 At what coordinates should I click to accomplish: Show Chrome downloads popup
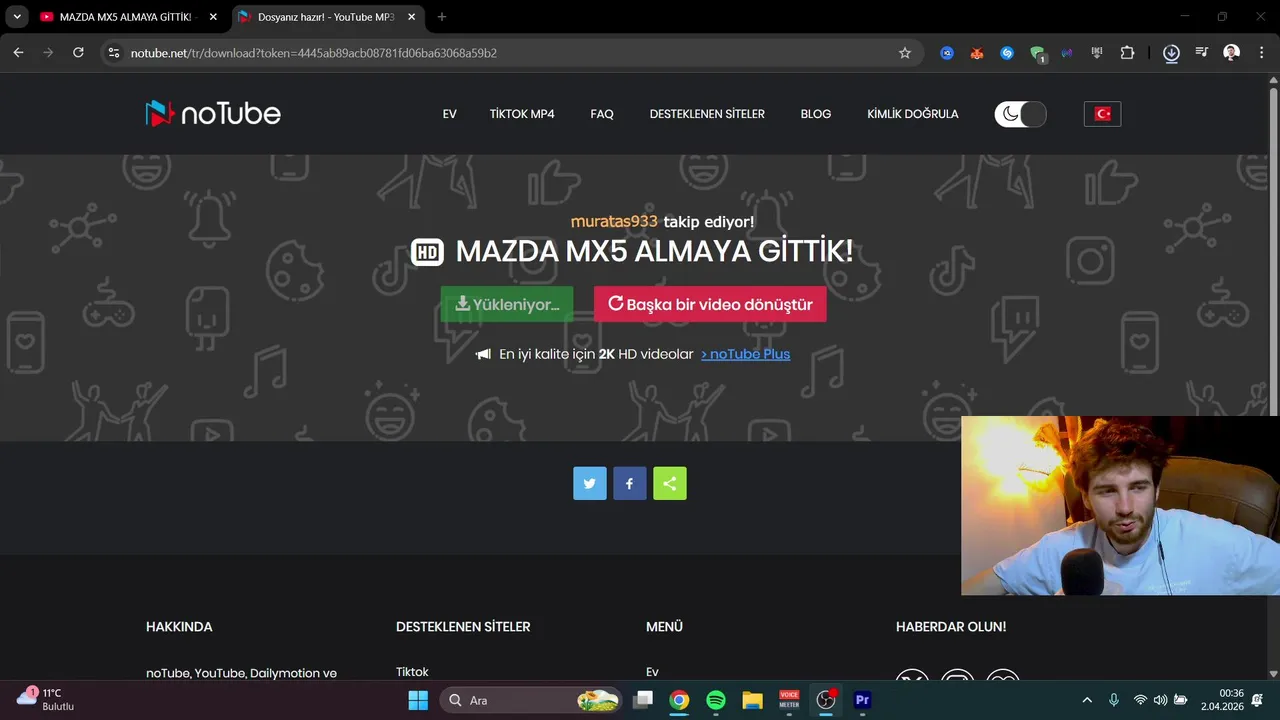point(1171,53)
